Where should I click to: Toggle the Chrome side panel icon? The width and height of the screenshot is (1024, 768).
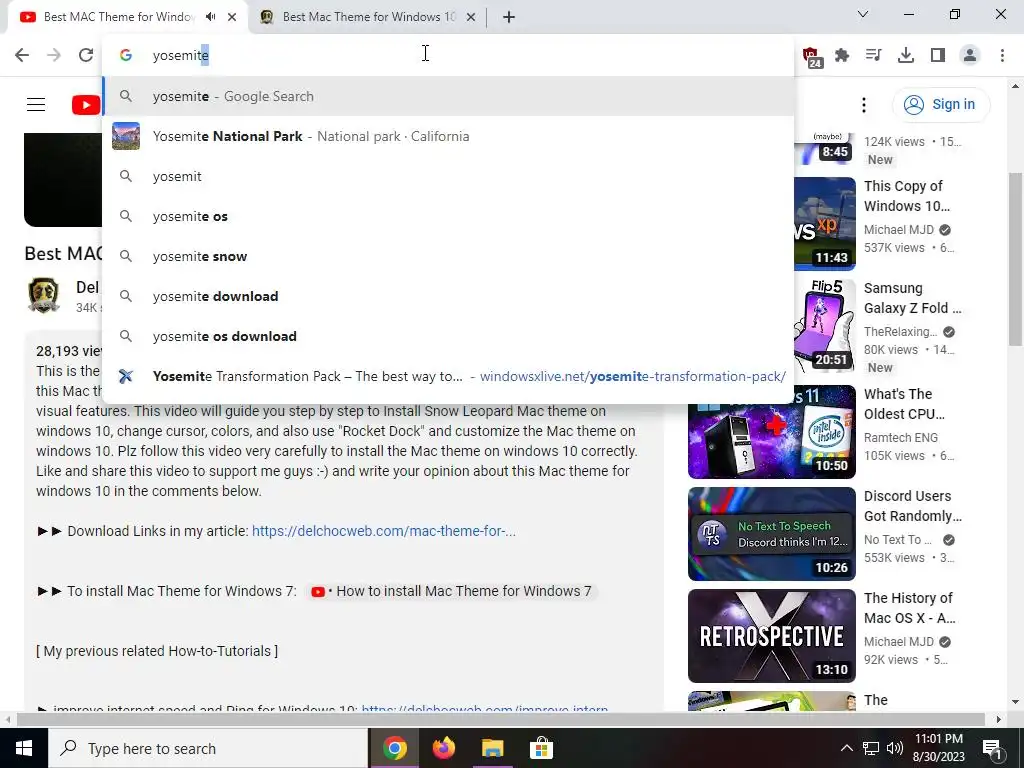(938, 56)
